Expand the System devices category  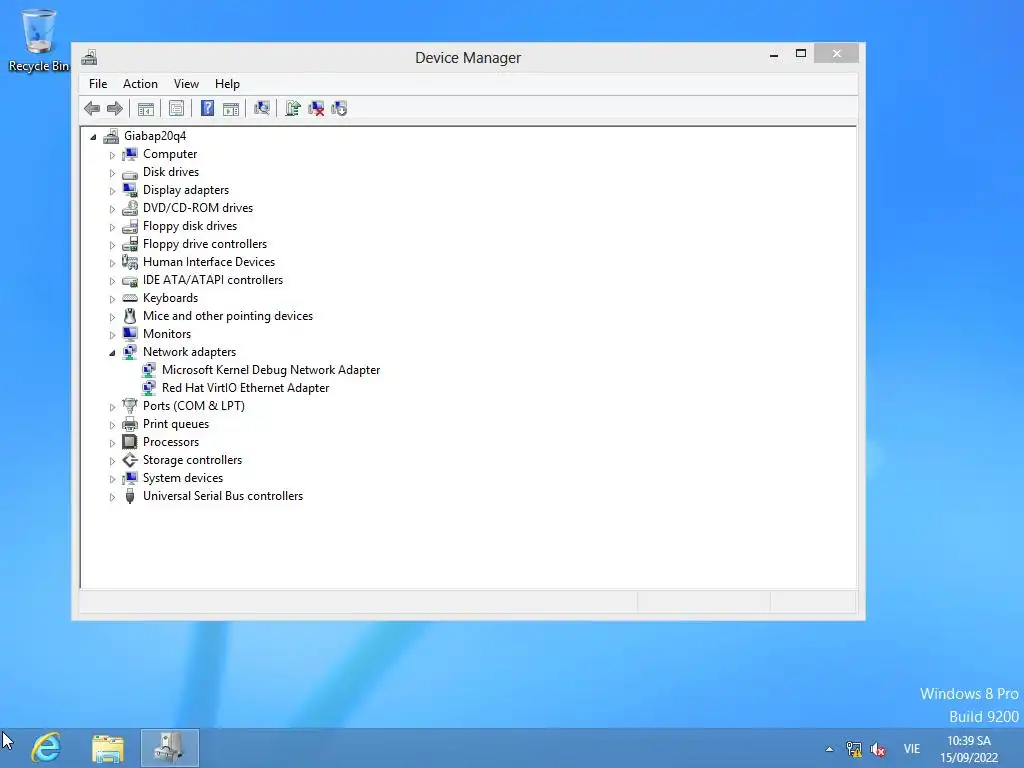(x=112, y=479)
